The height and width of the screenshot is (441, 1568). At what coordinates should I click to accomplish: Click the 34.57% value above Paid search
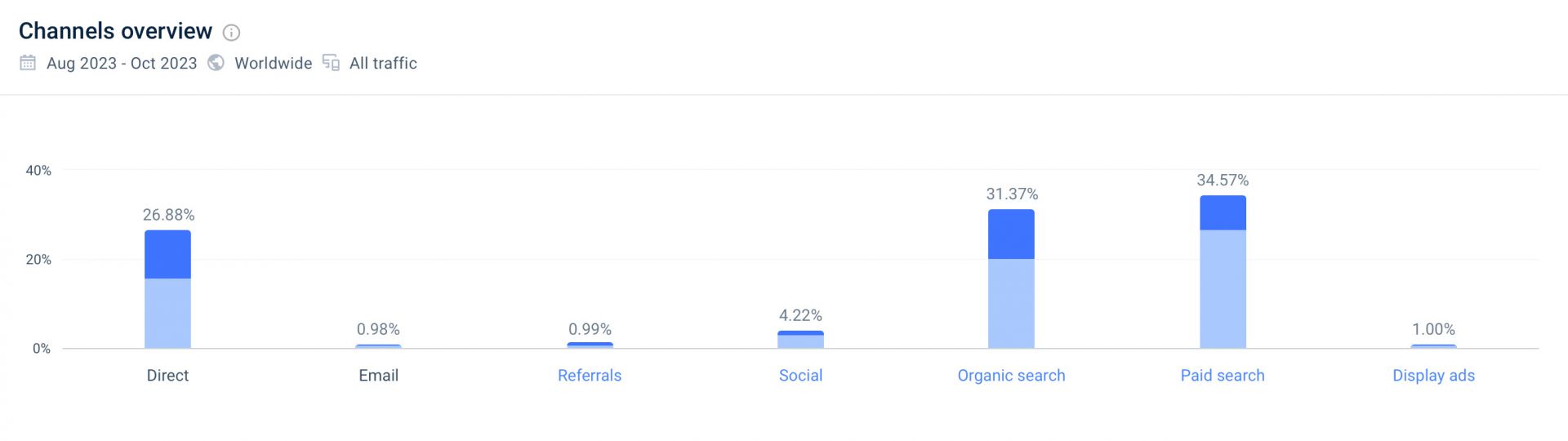point(1223,180)
